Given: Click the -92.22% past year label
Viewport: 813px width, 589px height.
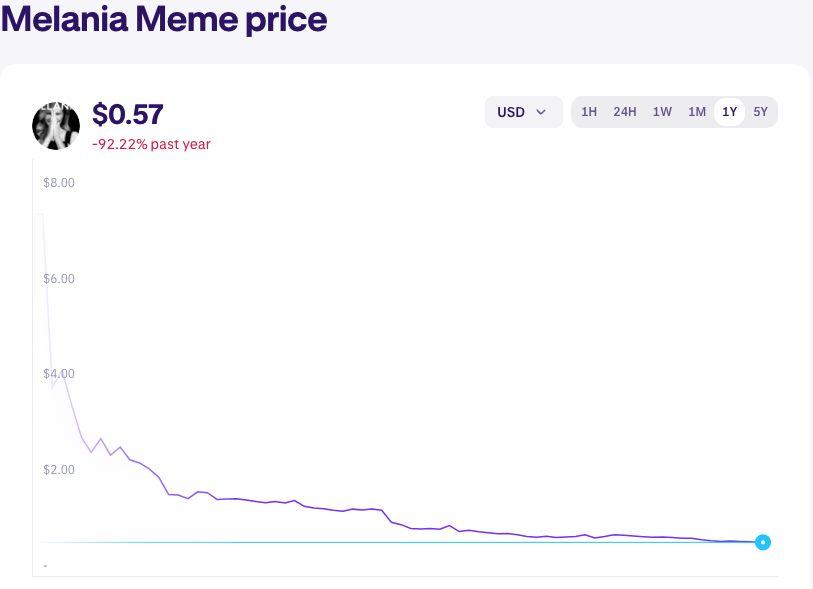Looking at the screenshot, I should [151, 144].
